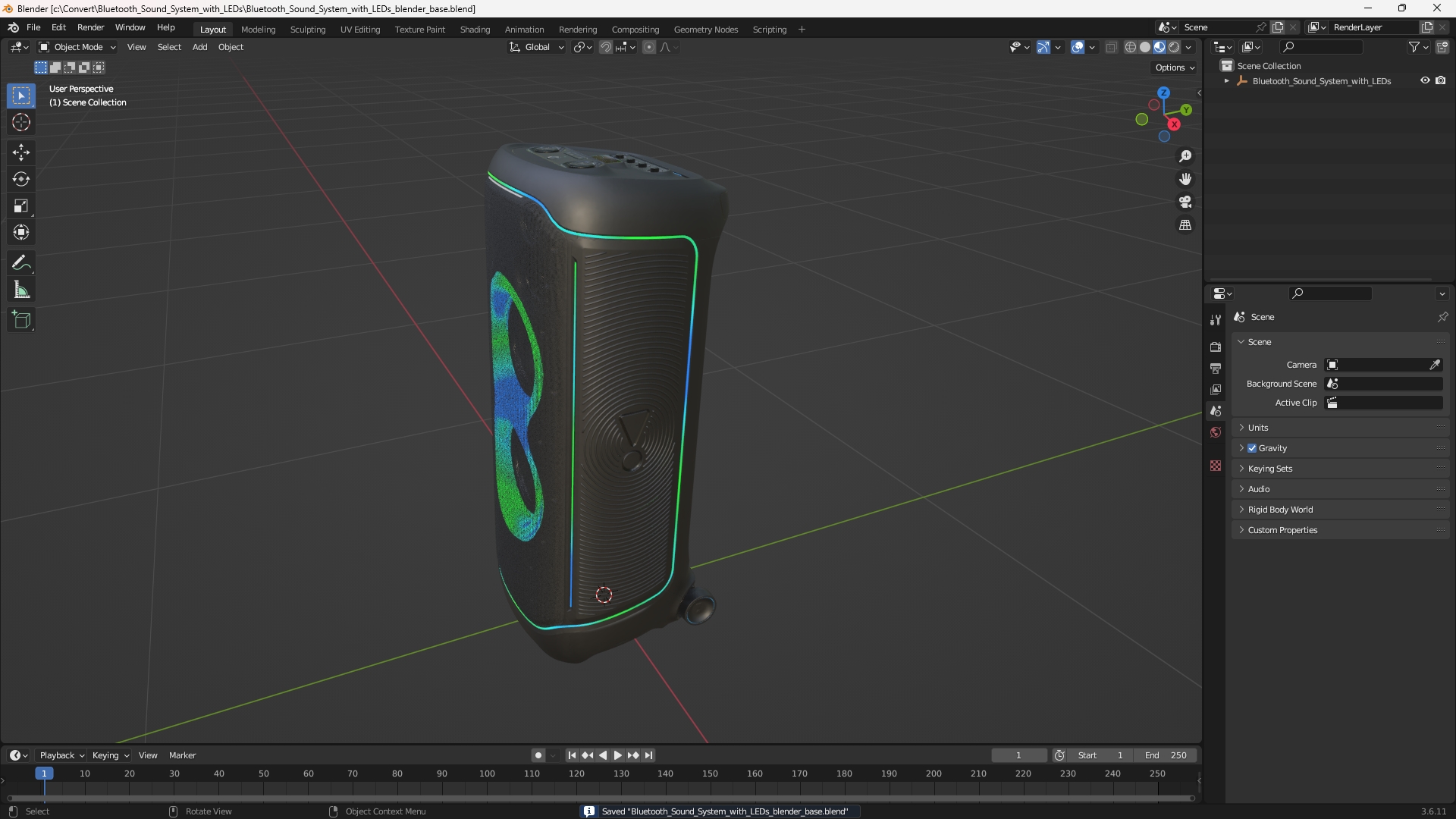
Task: Open the Global orientation dropdown
Action: 536,47
